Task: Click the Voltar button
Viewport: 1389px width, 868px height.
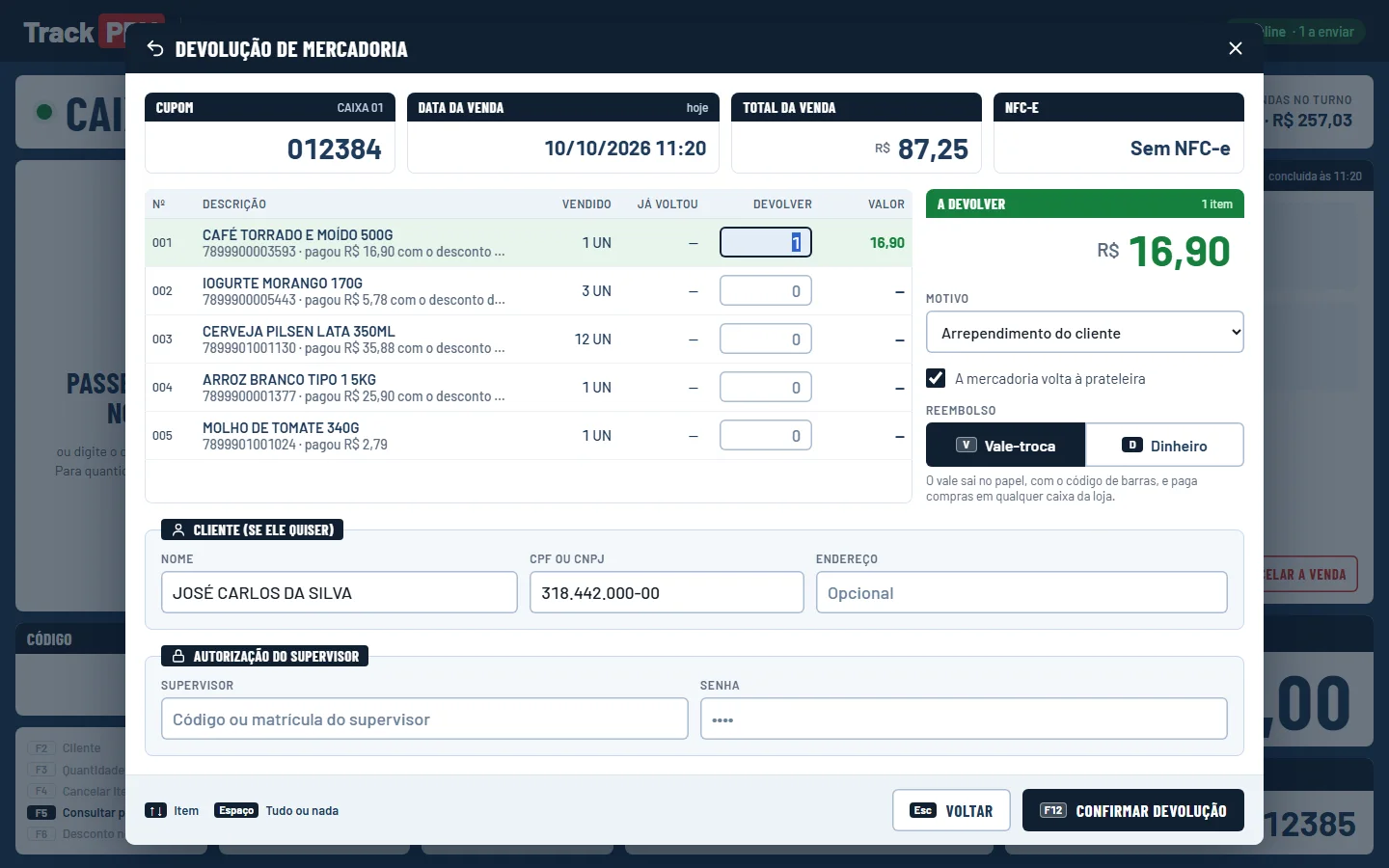Action: tap(951, 810)
